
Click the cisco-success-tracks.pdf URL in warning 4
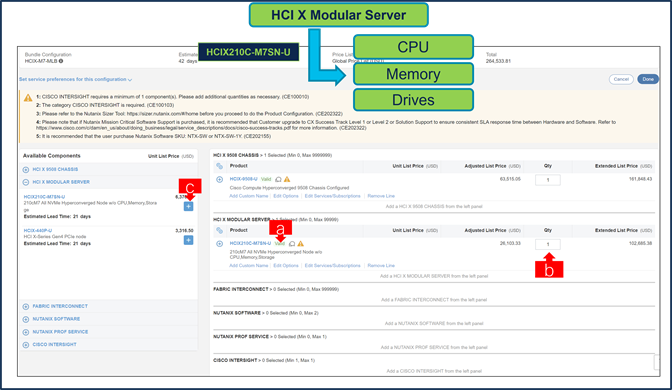click(x=163, y=128)
